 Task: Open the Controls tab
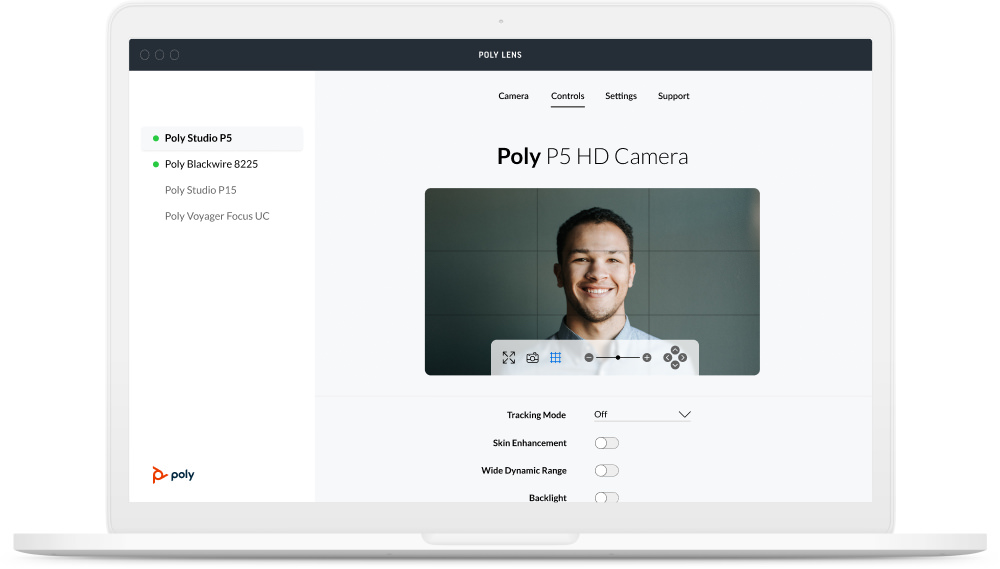[568, 96]
